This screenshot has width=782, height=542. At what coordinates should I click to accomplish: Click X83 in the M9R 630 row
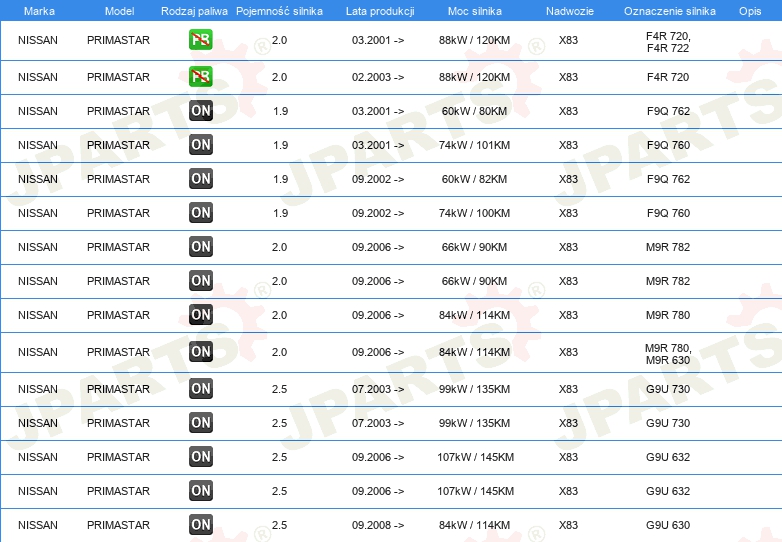pos(568,352)
